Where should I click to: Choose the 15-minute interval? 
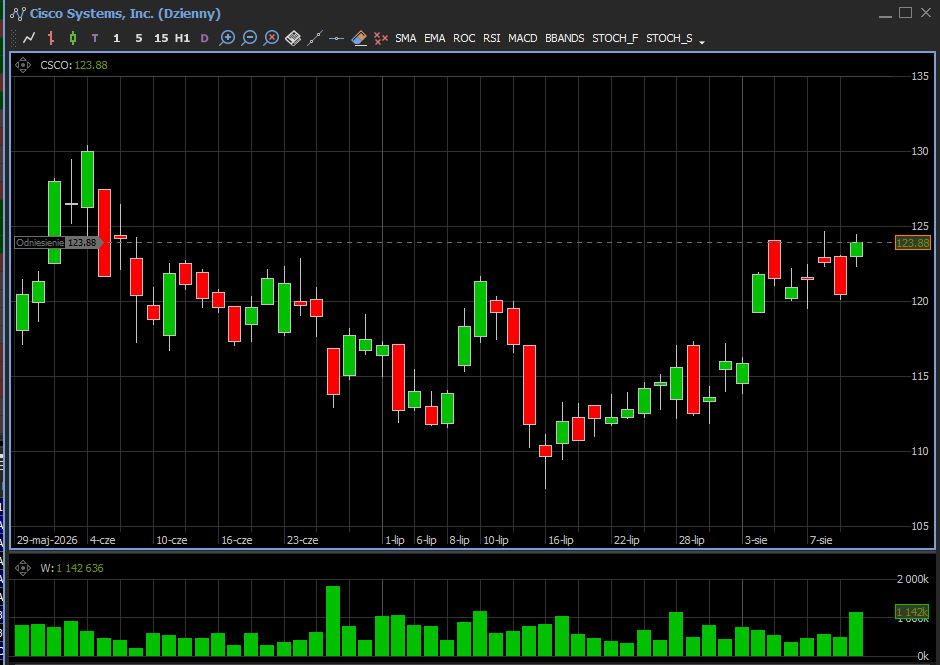pyautogui.click(x=161, y=38)
